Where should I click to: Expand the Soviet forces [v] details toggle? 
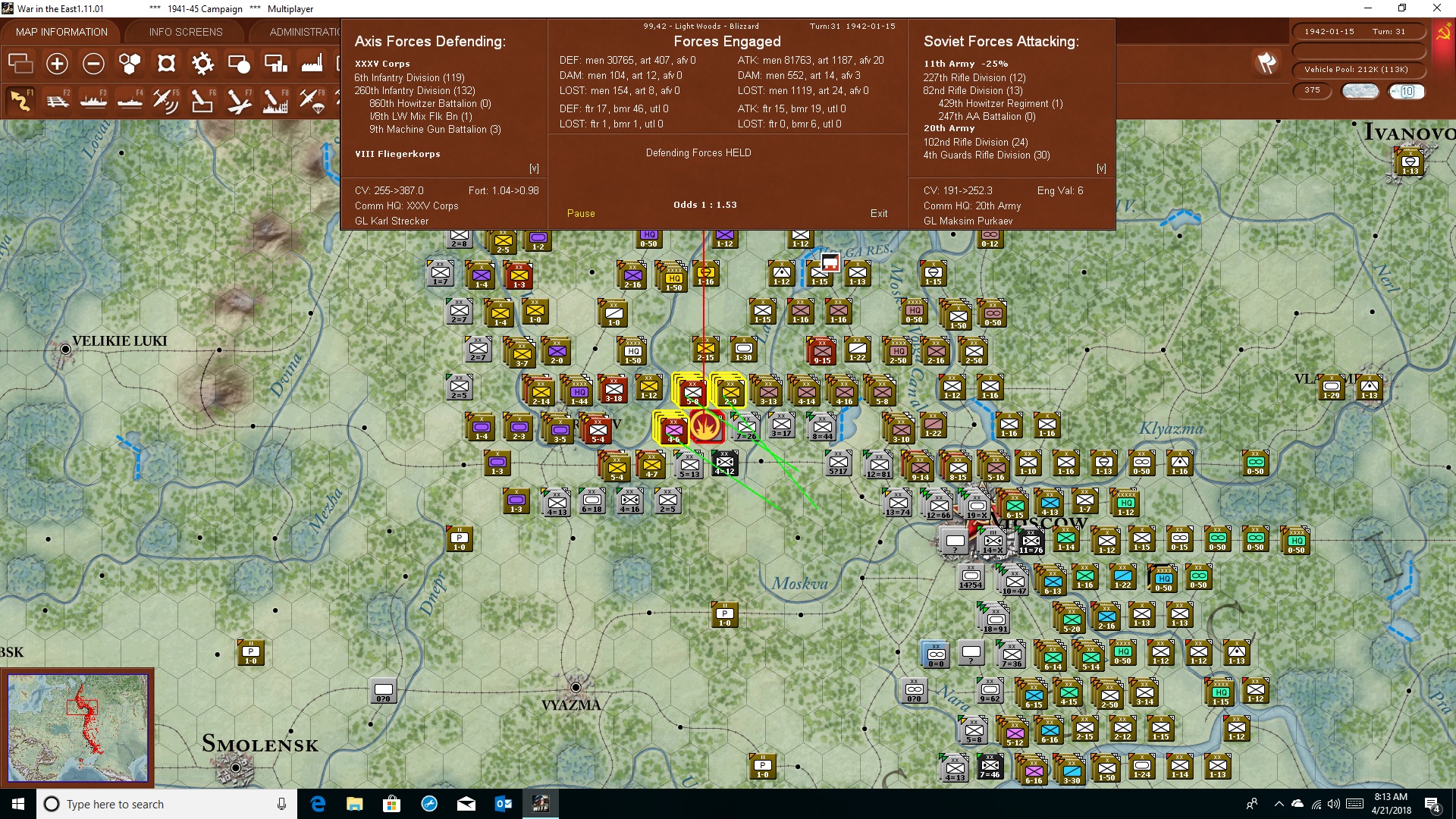(1101, 168)
